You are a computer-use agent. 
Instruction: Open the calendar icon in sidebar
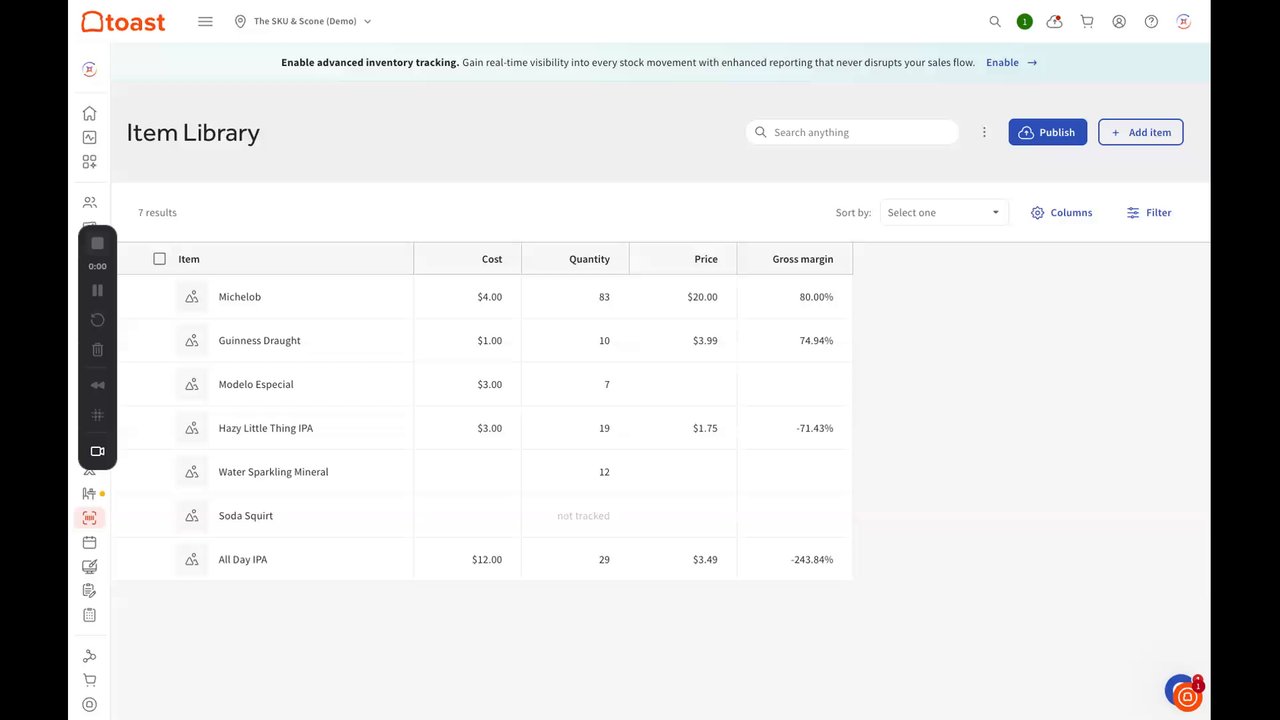pos(89,542)
